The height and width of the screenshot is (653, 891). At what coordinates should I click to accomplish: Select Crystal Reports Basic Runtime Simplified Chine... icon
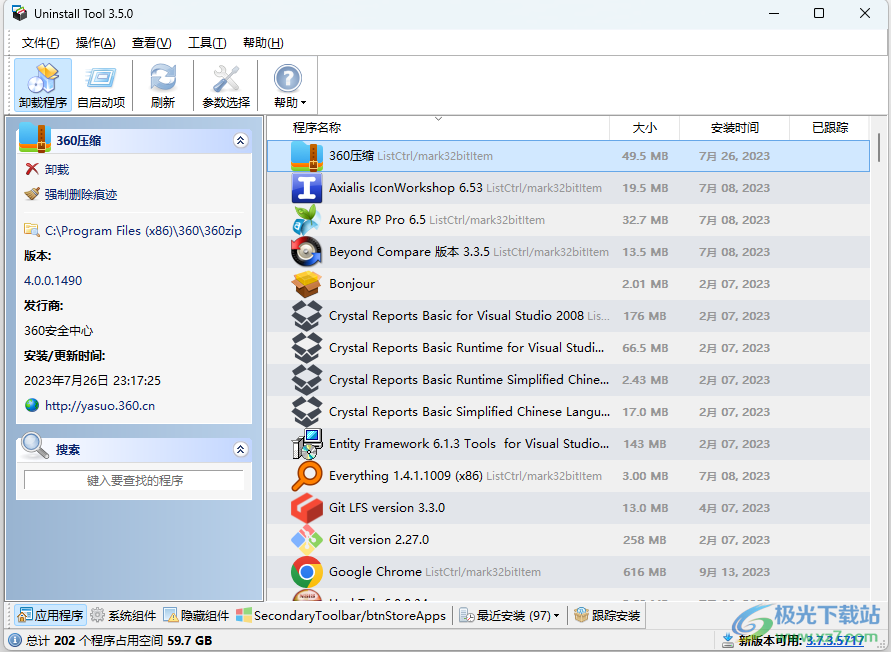pyautogui.click(x=307, y=380)
